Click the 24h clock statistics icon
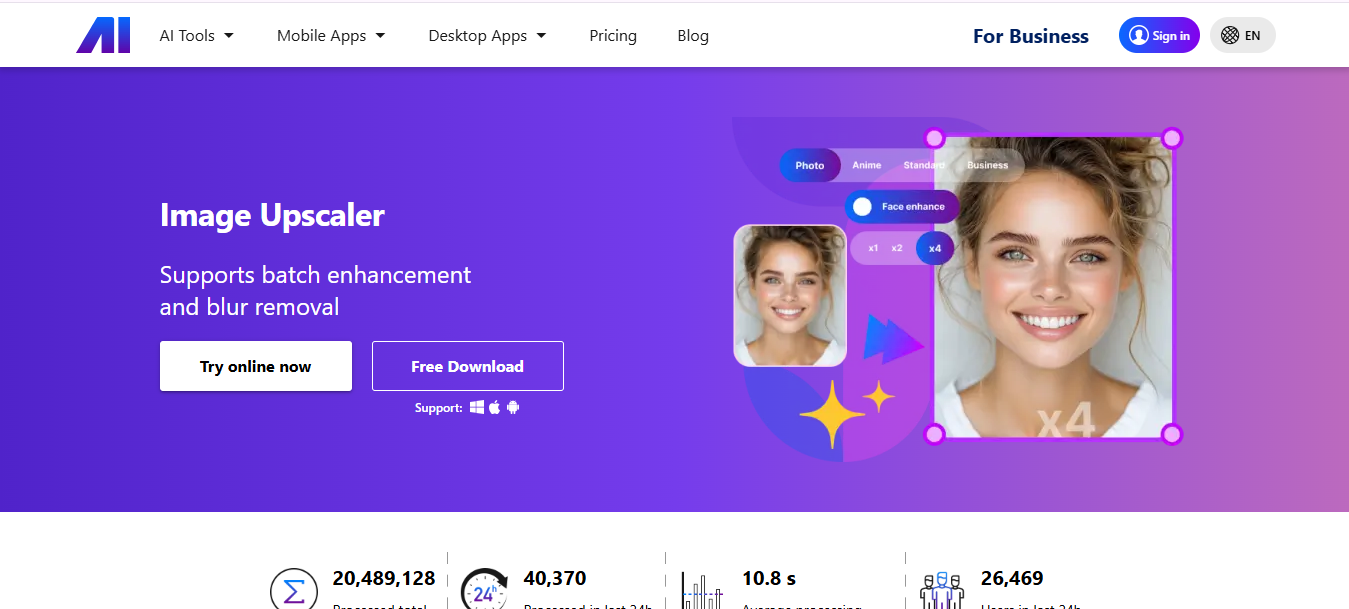This screenshot has height=609, width=1349. pyautogui.click(x=484, y=590)
